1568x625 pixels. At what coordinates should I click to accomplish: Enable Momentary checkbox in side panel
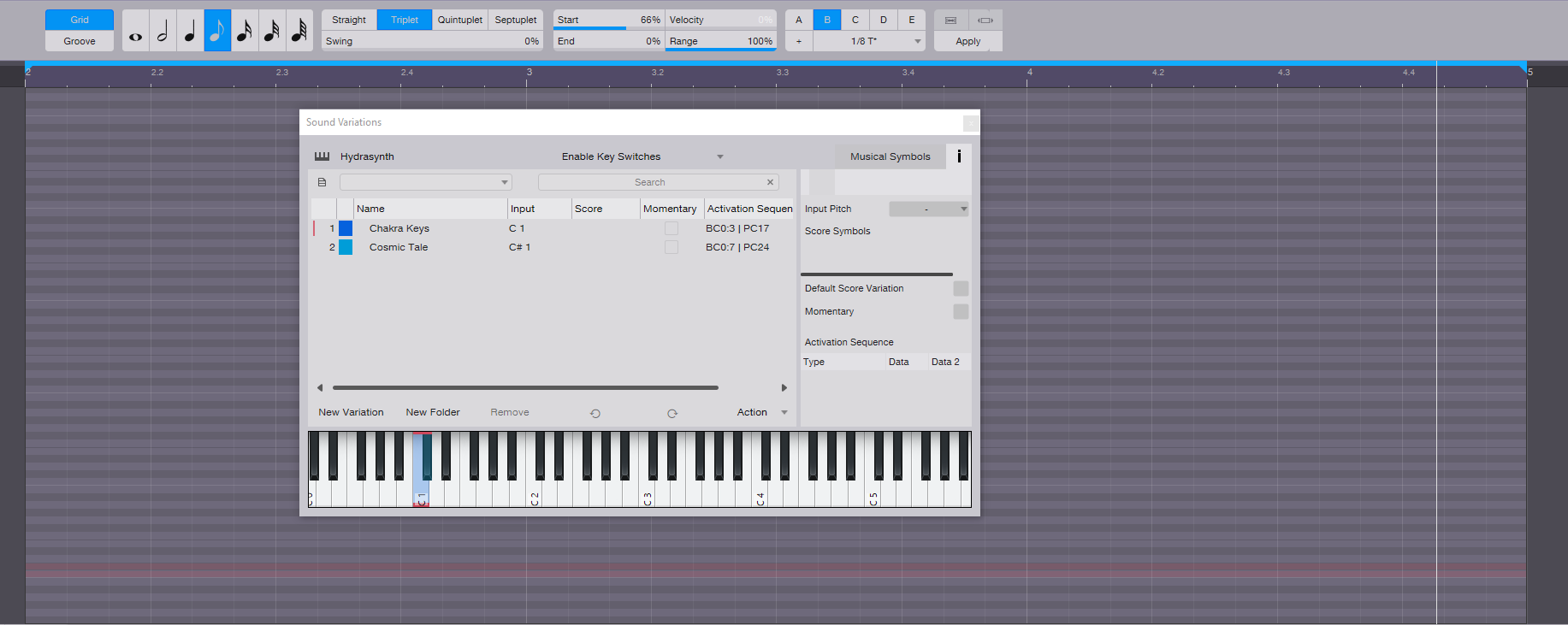961,311
